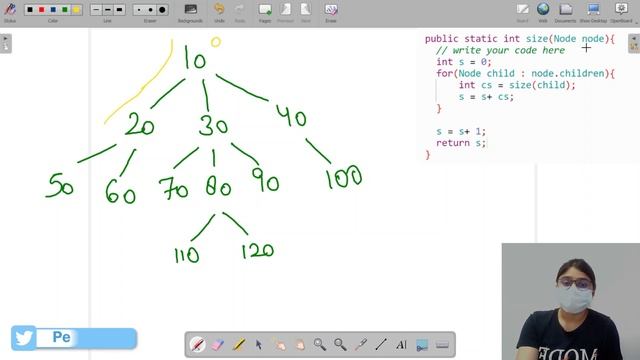The height and width of the screenshot is (360, 640).
Task: Select the red pen color
Action: pos(41,9)
